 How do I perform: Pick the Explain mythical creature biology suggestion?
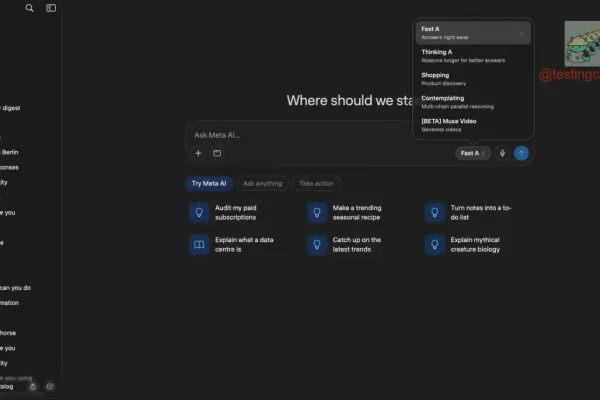coord(463,244)
